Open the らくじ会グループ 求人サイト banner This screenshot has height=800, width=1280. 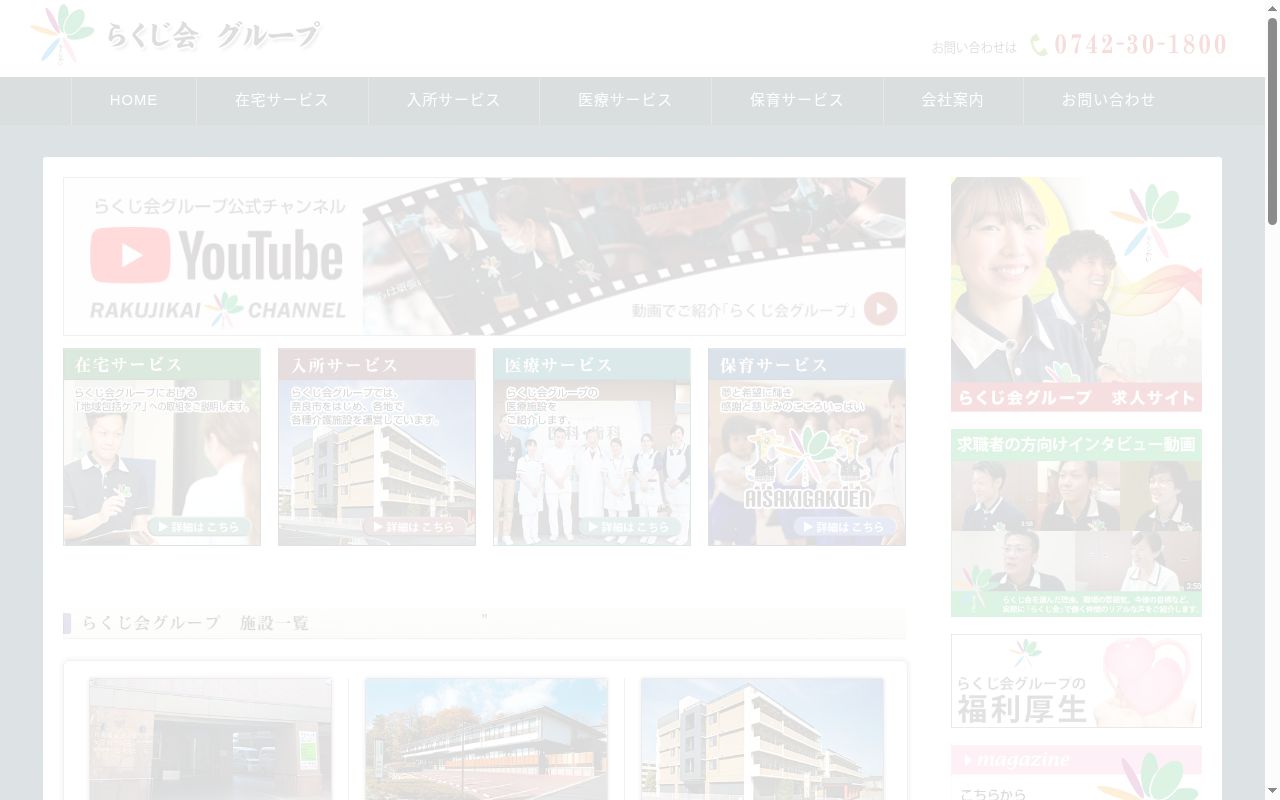click(1076, 294)
